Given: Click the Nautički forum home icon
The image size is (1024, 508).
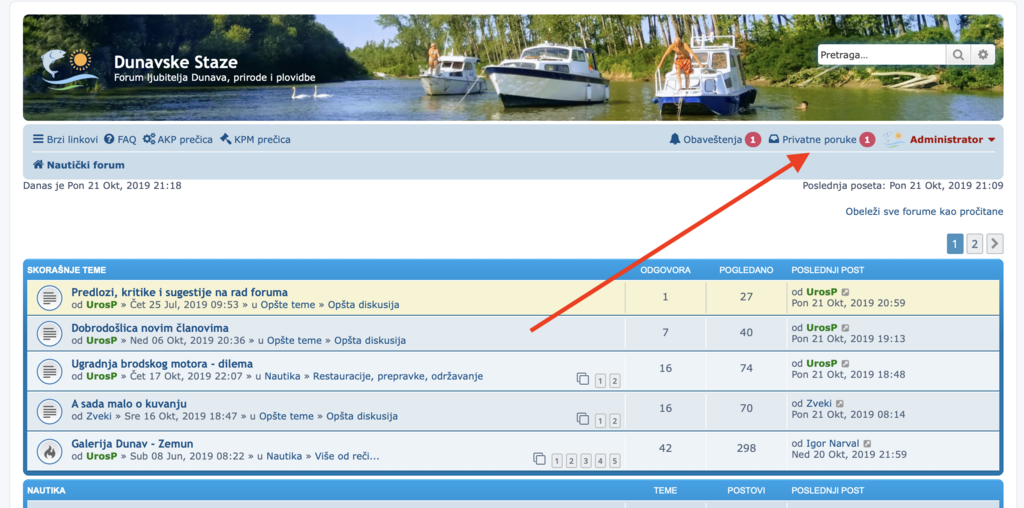Looking at the screenshot, I should click(39, 165).
